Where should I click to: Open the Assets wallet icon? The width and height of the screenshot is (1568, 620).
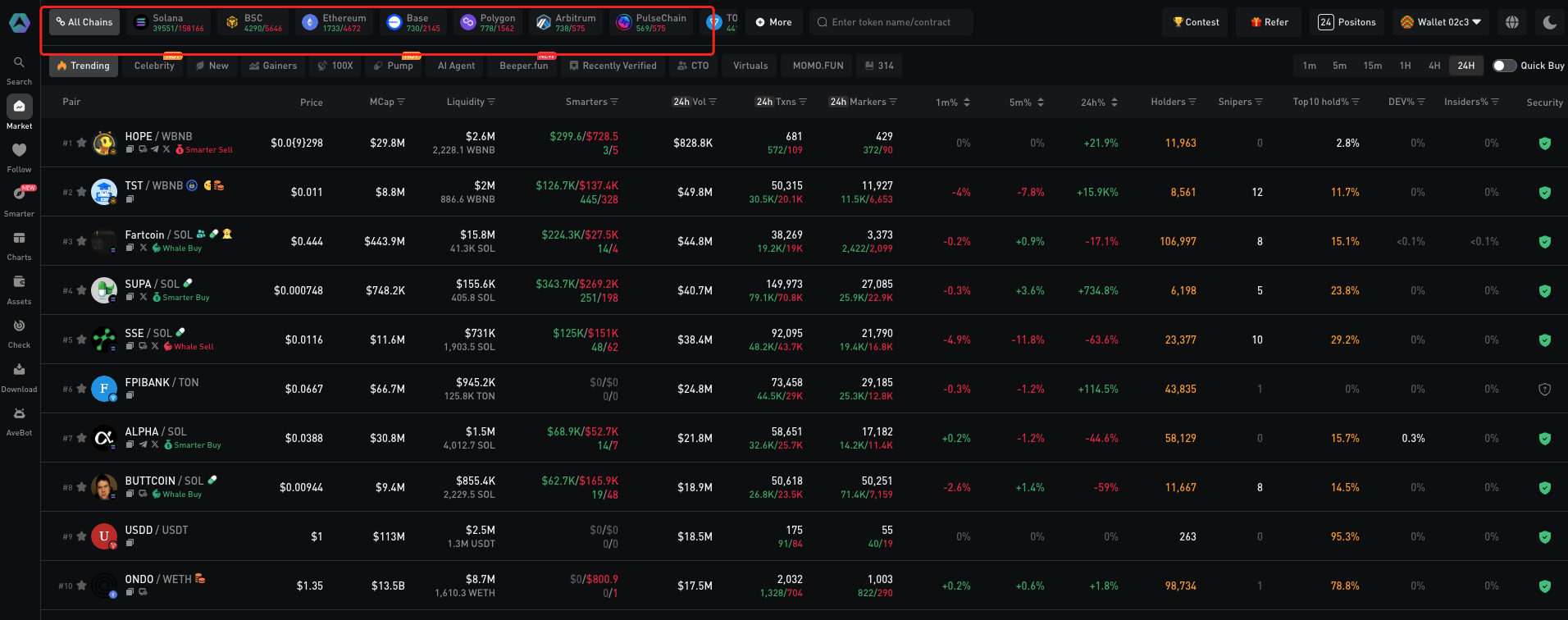(19, 282)
